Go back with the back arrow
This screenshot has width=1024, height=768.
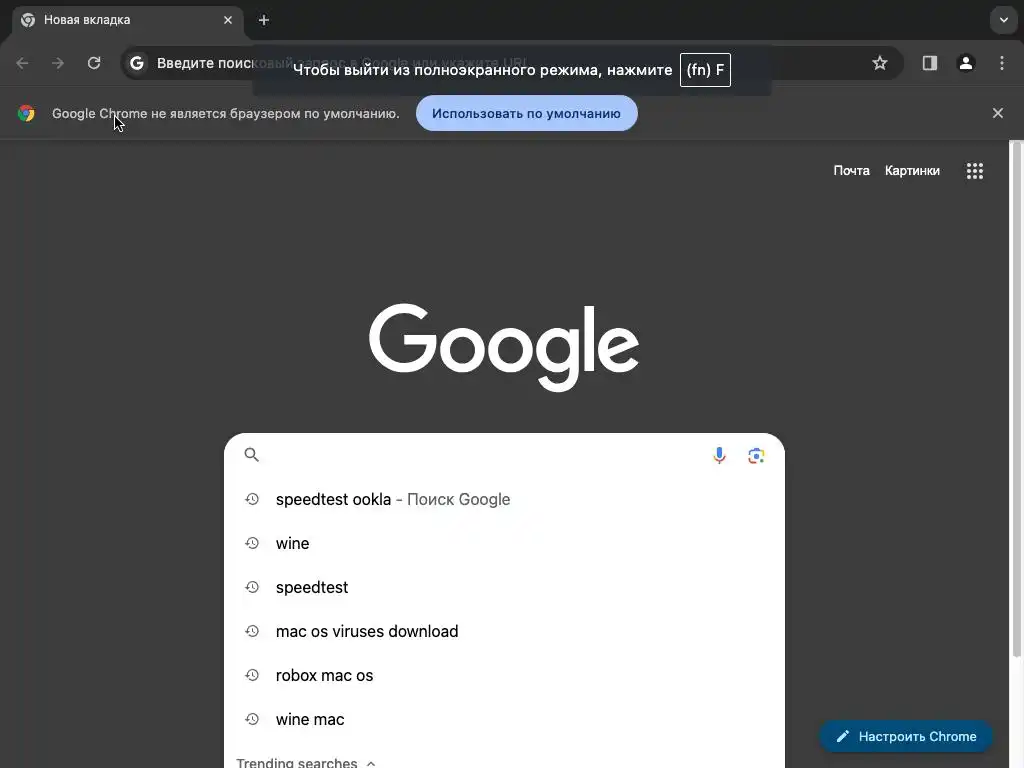tap(22, 63)
